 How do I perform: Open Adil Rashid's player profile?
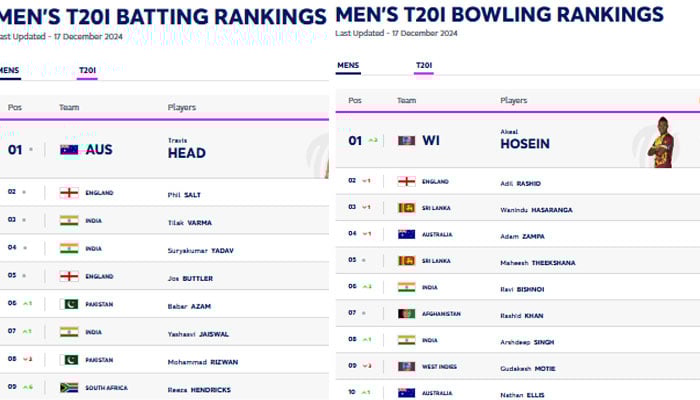(520, 181)
